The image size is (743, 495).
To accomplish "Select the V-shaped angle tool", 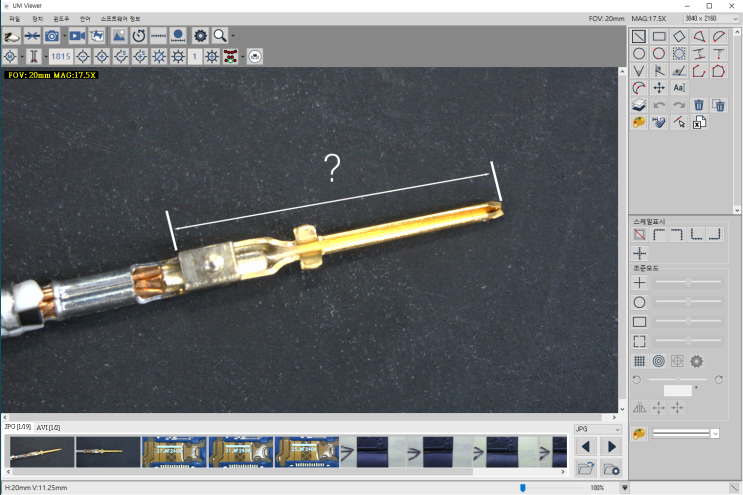I will point(639,71).
